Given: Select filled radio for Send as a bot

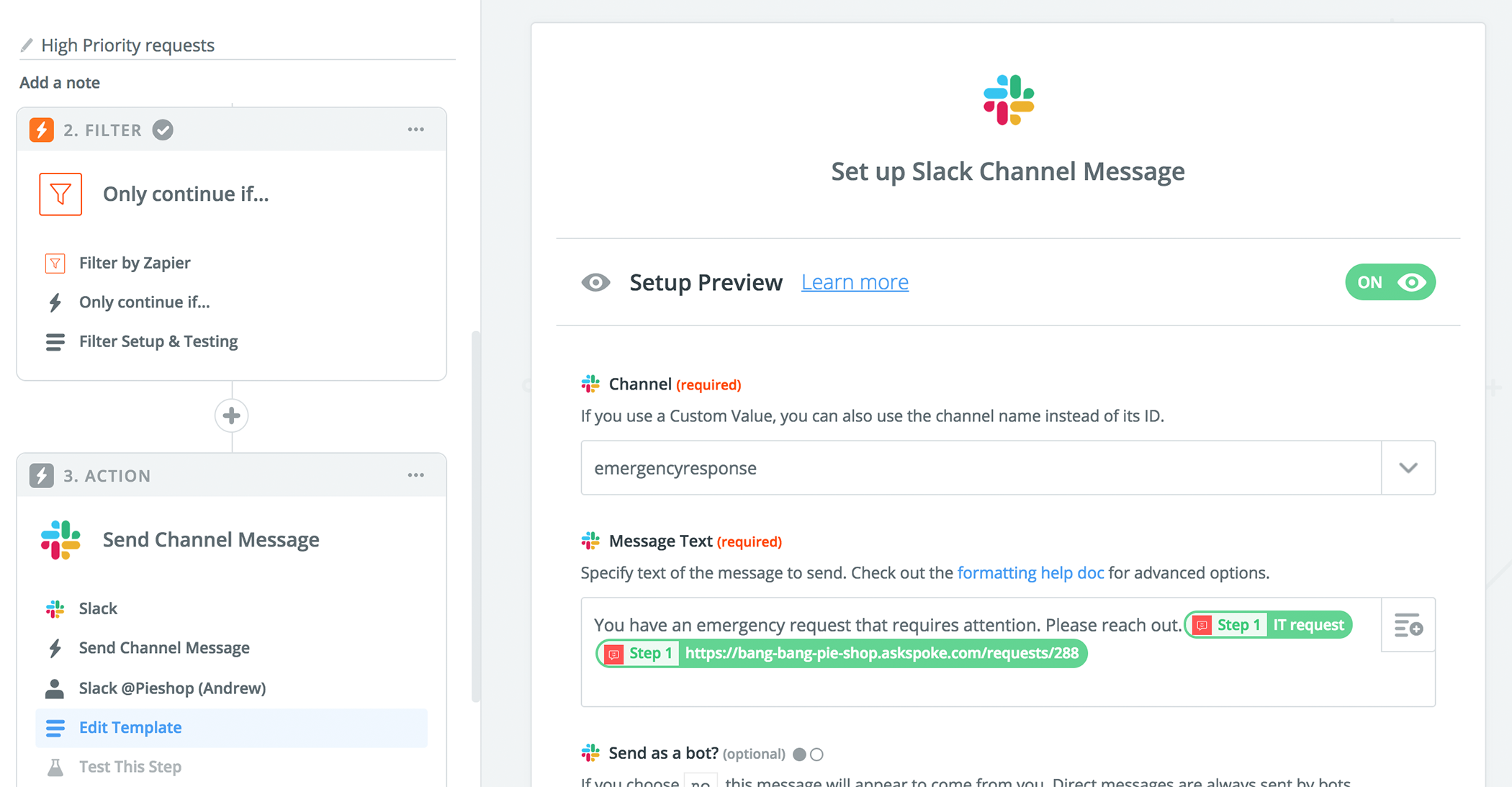Looking at the screenshot, I should tap(799, 755).
